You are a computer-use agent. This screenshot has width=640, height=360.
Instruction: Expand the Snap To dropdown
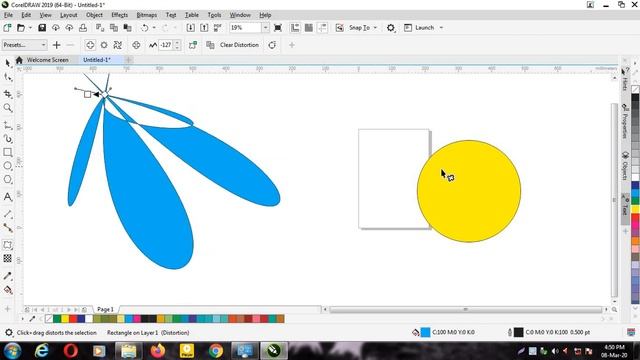coord(375,28)
